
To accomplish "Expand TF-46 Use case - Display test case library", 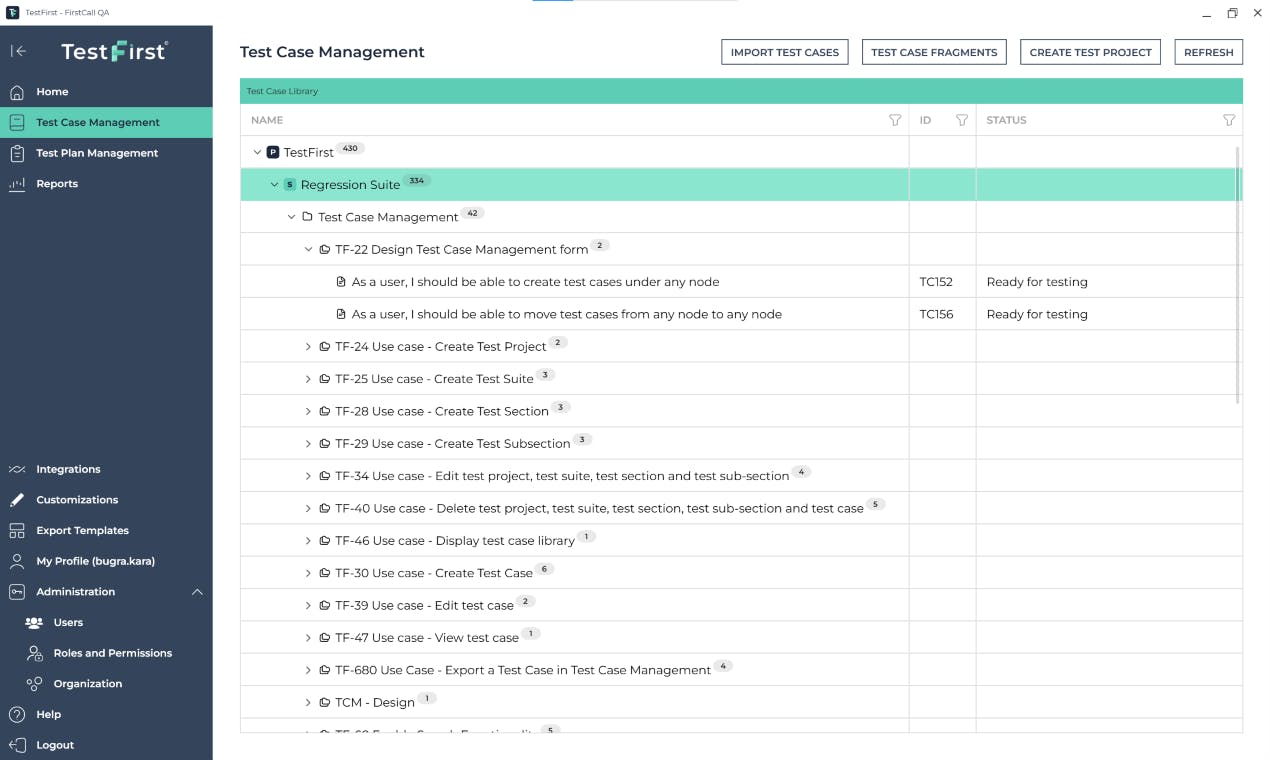I will 309,541.
